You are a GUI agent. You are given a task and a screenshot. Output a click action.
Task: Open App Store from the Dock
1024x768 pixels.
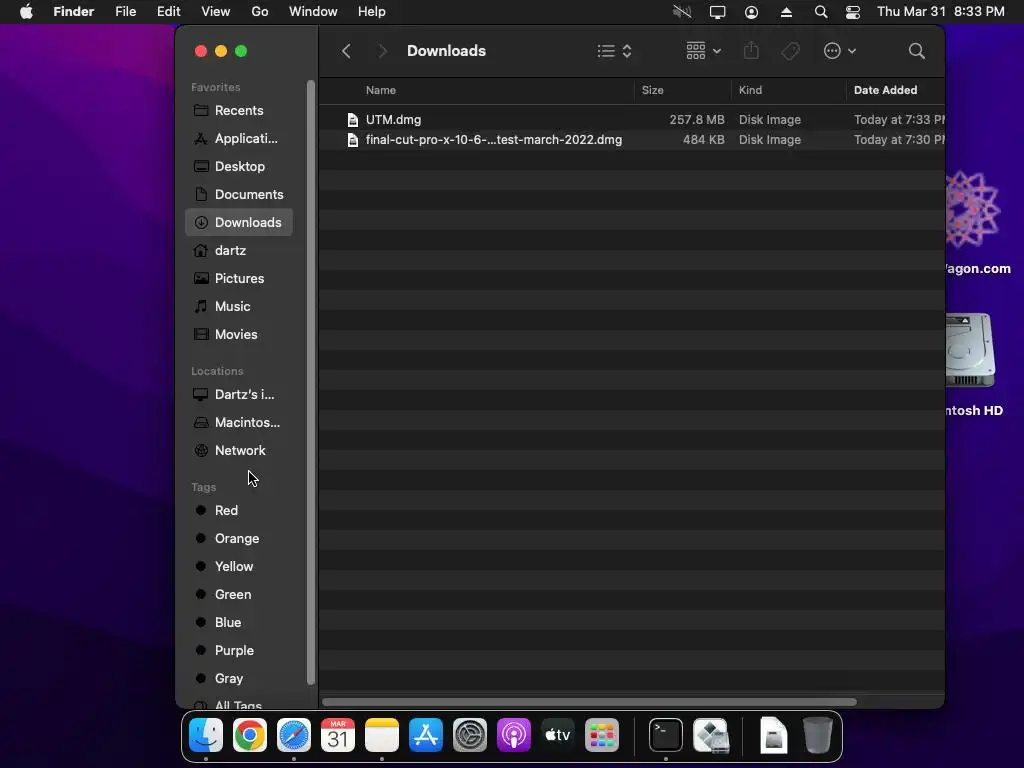click(x=426, y=735)
